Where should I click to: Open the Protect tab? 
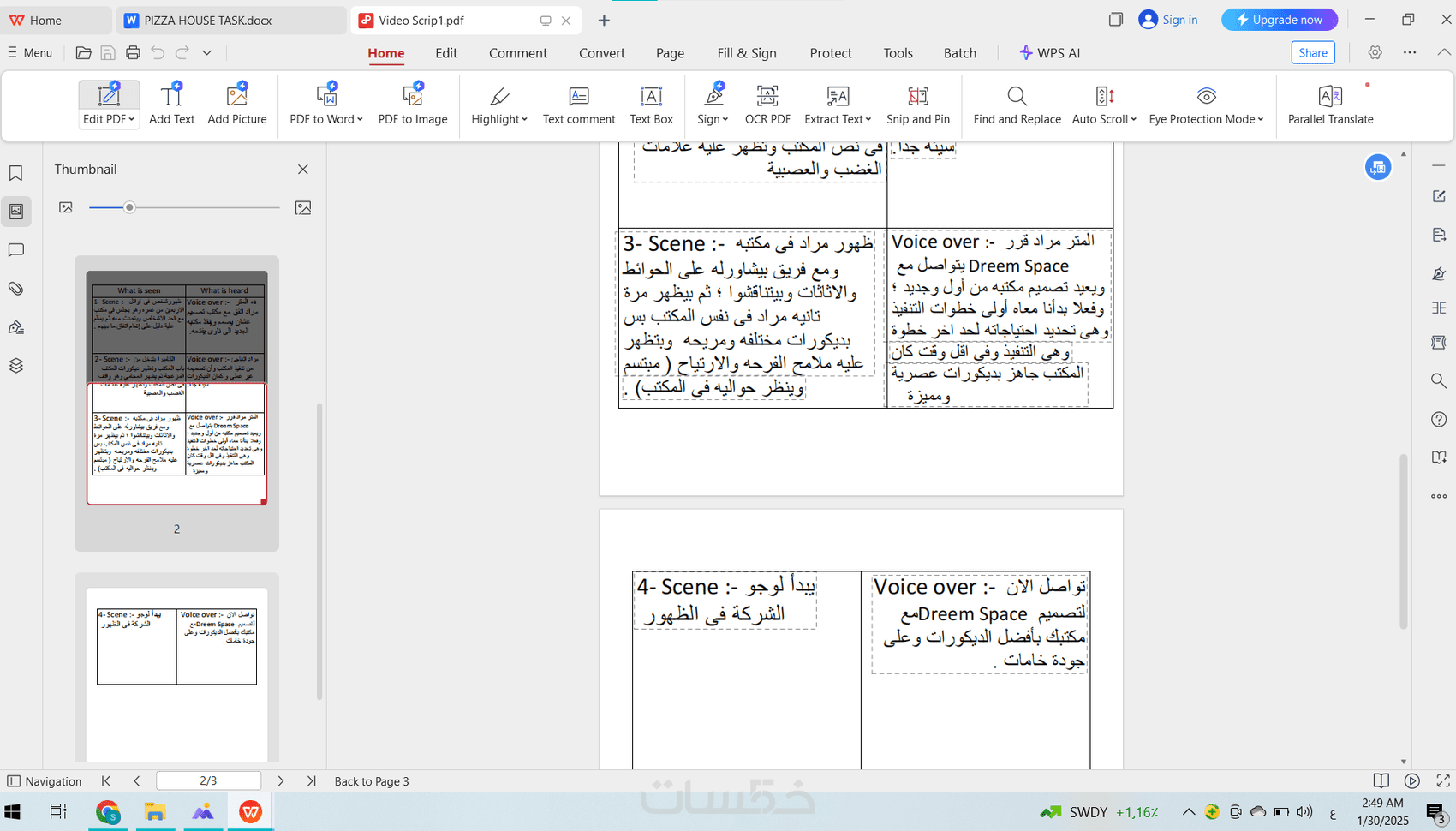coord(831,53)
